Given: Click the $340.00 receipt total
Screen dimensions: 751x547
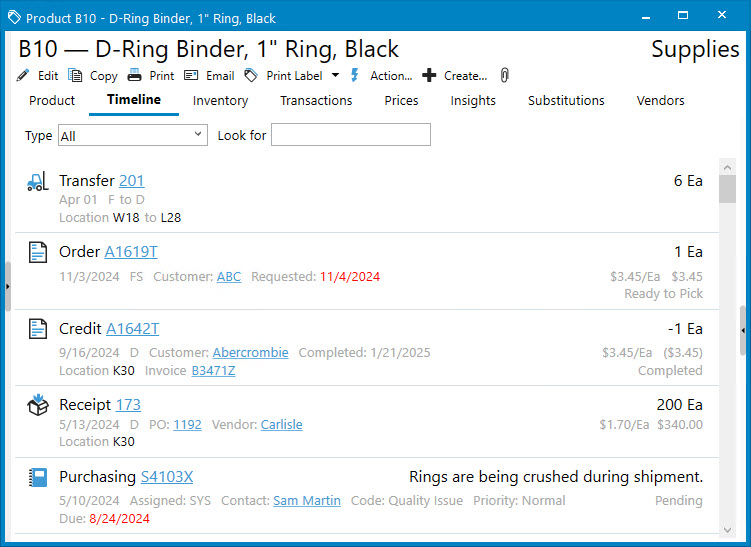Looking at the screenshot, I should (680, 424).
